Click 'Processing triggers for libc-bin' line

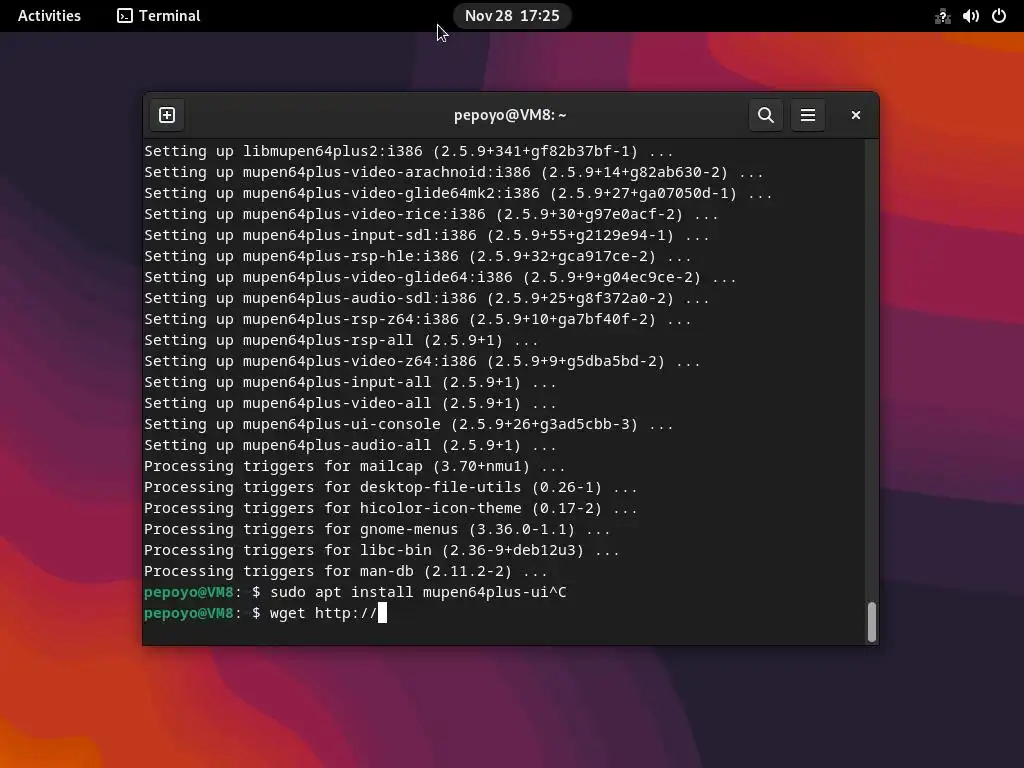381,551
